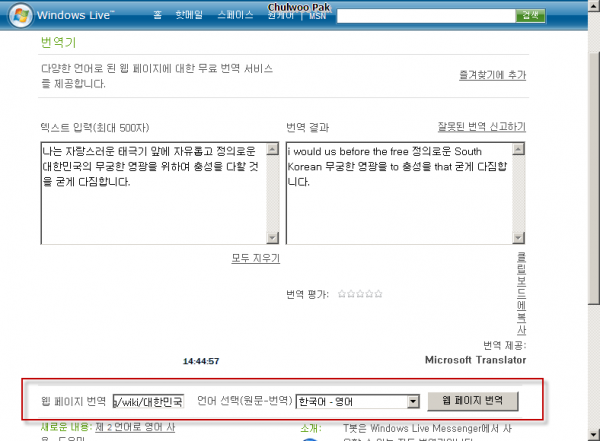Open the 홈 menu item
This screenshot has height=441, width=600.
158,15
